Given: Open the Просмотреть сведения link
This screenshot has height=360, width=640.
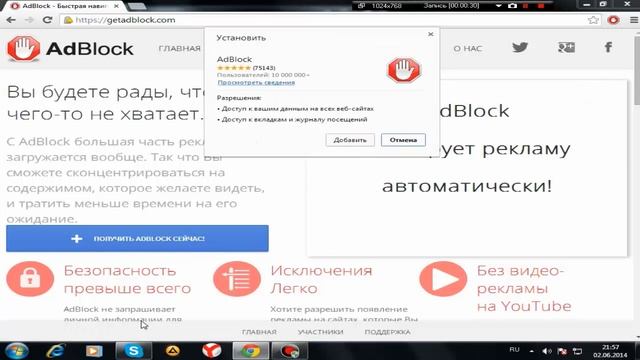Looking at the screenshot, I should [x=256, y=82].
